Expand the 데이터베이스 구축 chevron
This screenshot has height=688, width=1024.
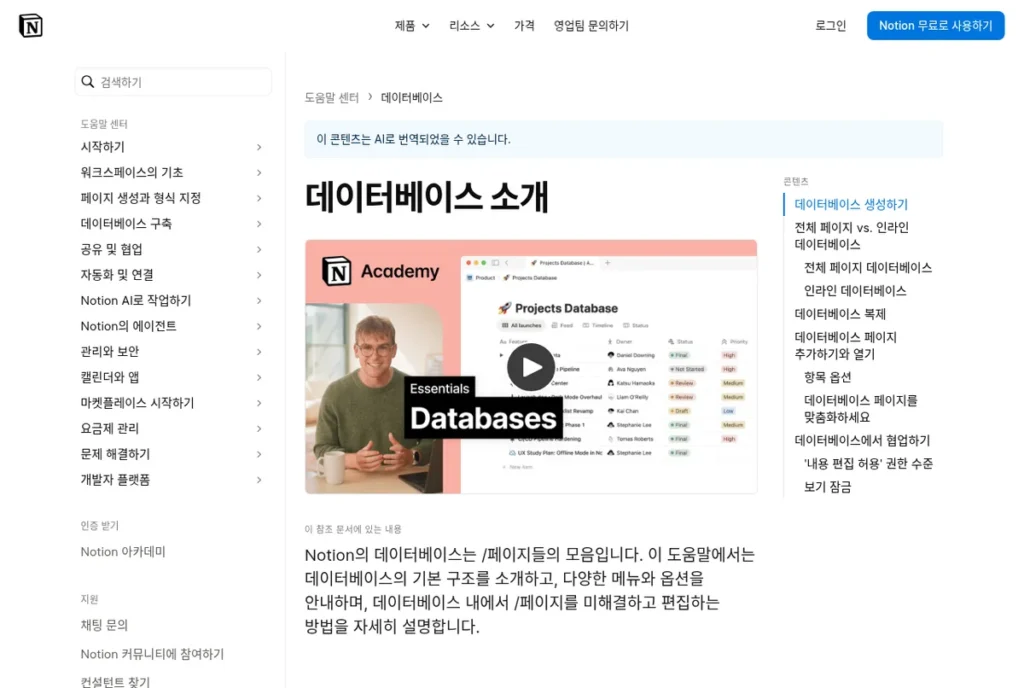click(x=259, y=224)
